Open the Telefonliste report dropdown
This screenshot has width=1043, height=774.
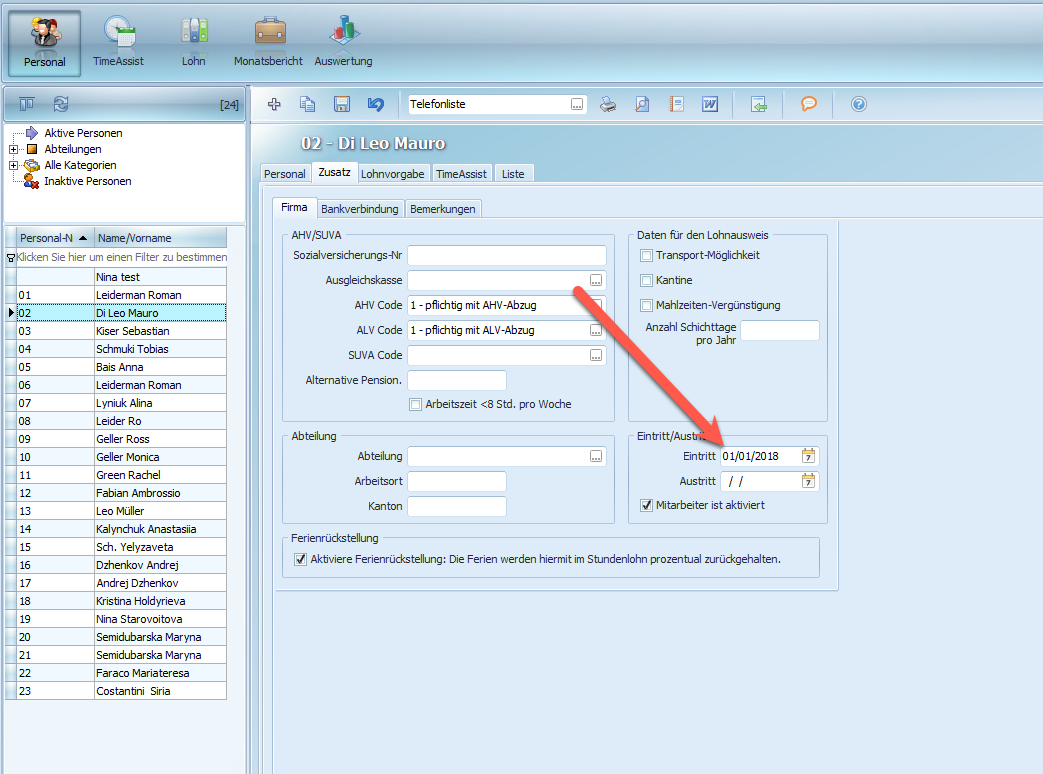coord(577,104)
